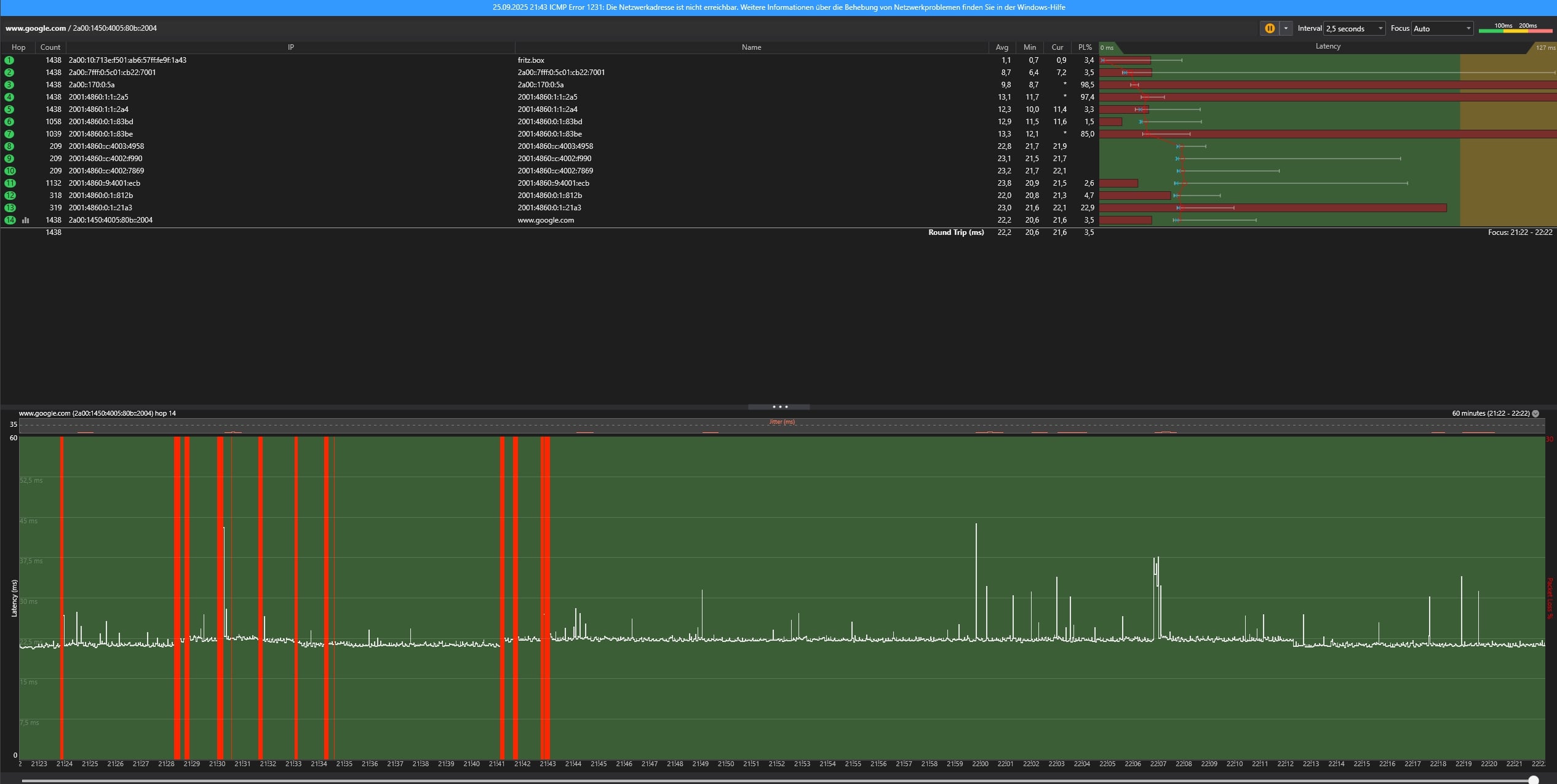Click the green hop 13 circle icon

10,208
